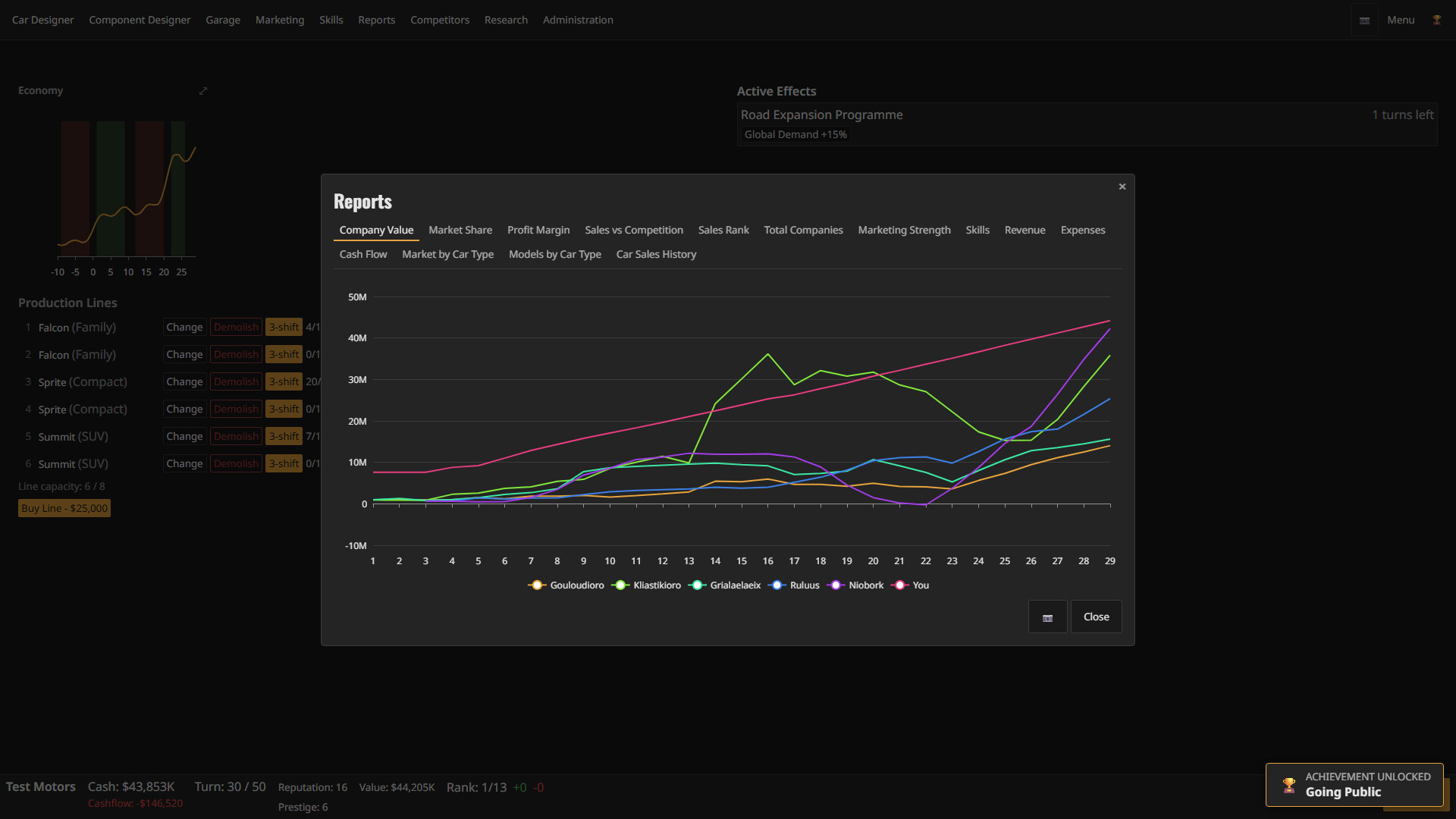1456x819 pixels.
Task: Open the Car Designer menu
Action: click(x=42, y=20)
